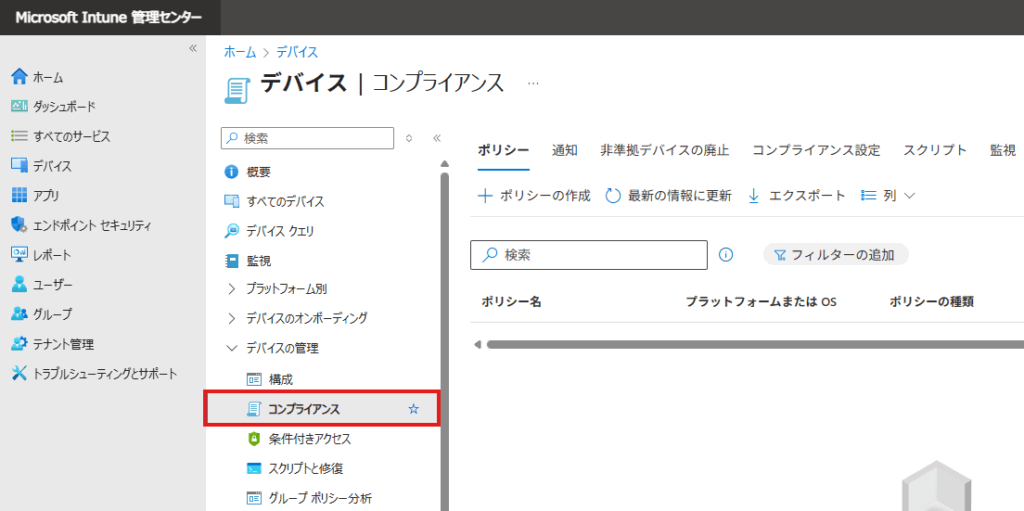1024x511 pixels.
Task: Collapse the main left sidebar
Action: pos(193,48)
